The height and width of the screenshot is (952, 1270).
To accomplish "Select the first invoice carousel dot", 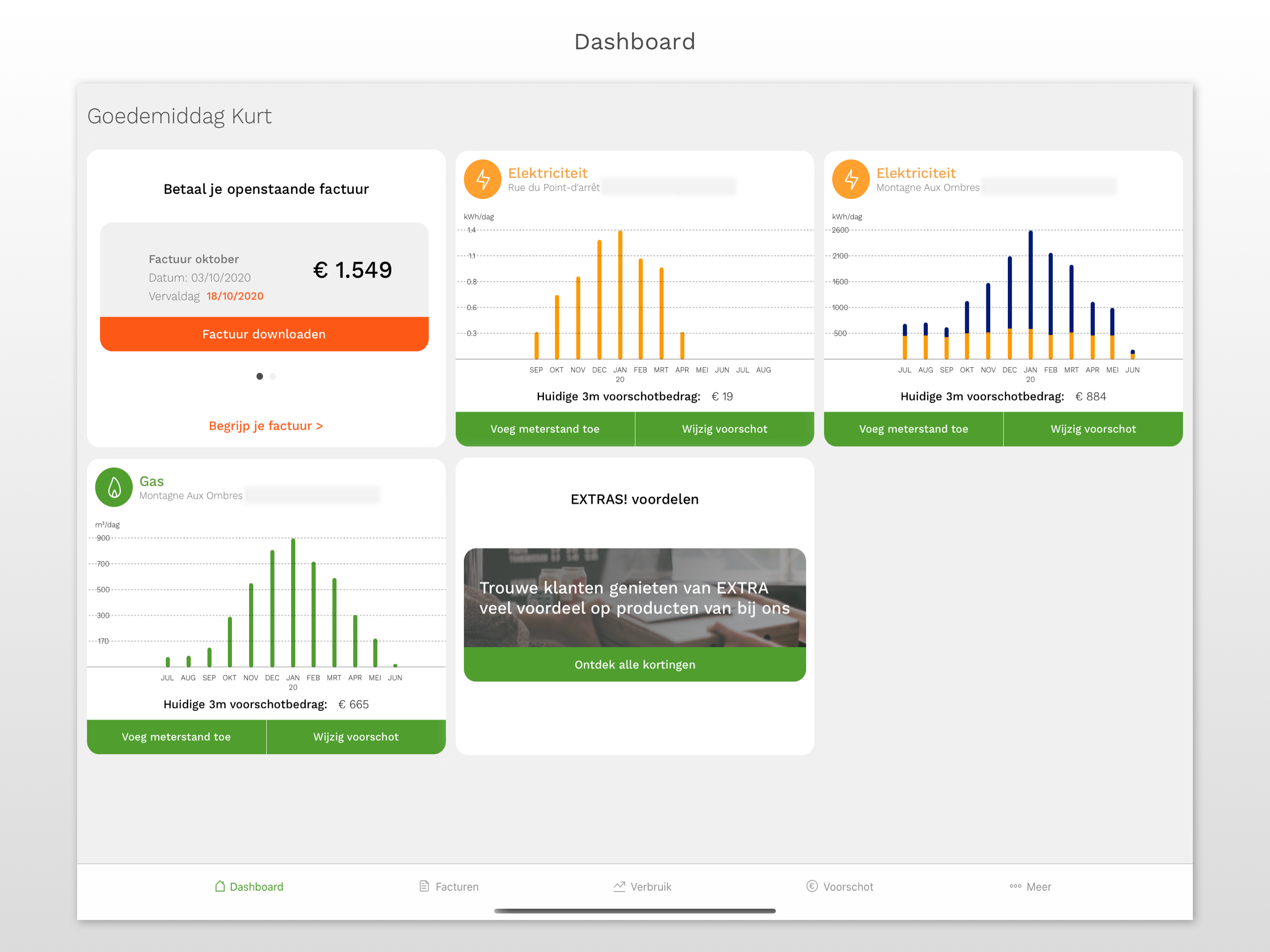I will click(x=259, y=376).
